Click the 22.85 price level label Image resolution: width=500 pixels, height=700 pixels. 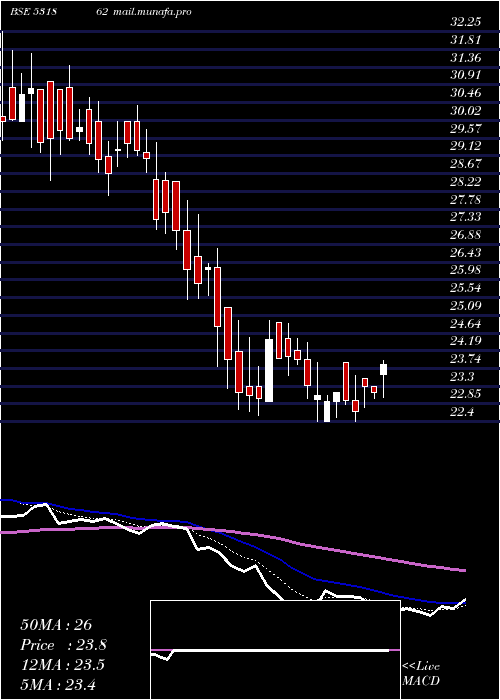(466, 394)
